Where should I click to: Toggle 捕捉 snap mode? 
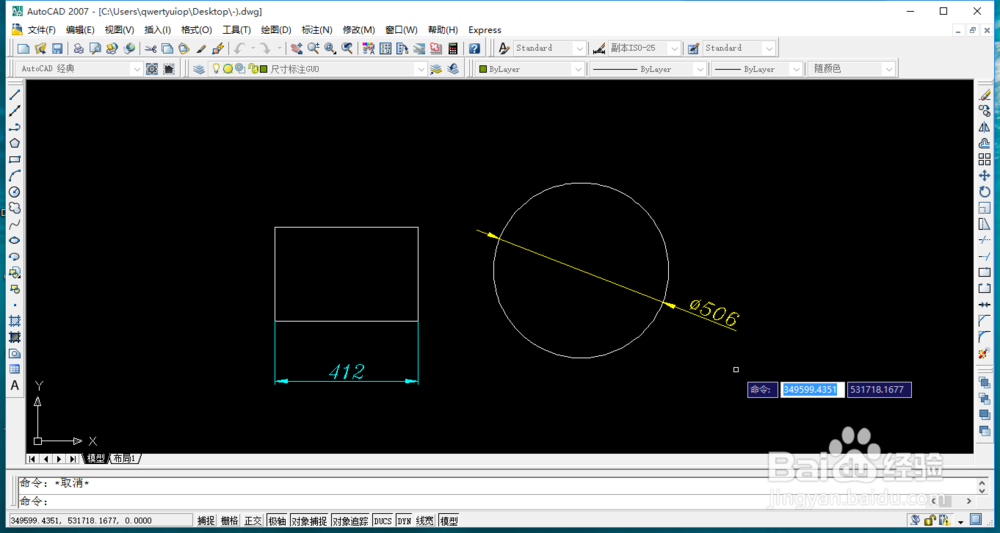tap(206, 521)
